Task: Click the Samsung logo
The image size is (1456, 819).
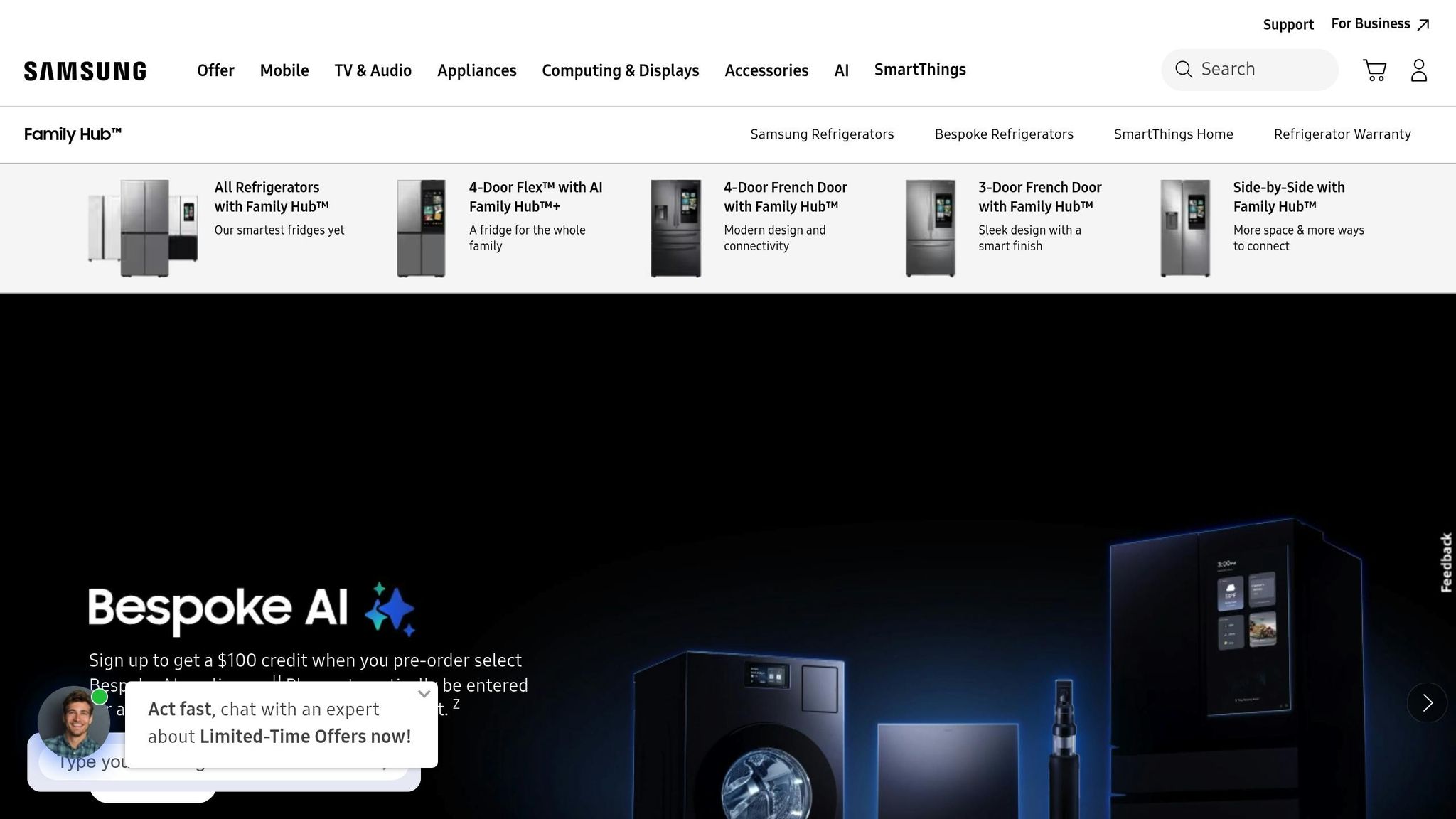Action: point(85,70)
